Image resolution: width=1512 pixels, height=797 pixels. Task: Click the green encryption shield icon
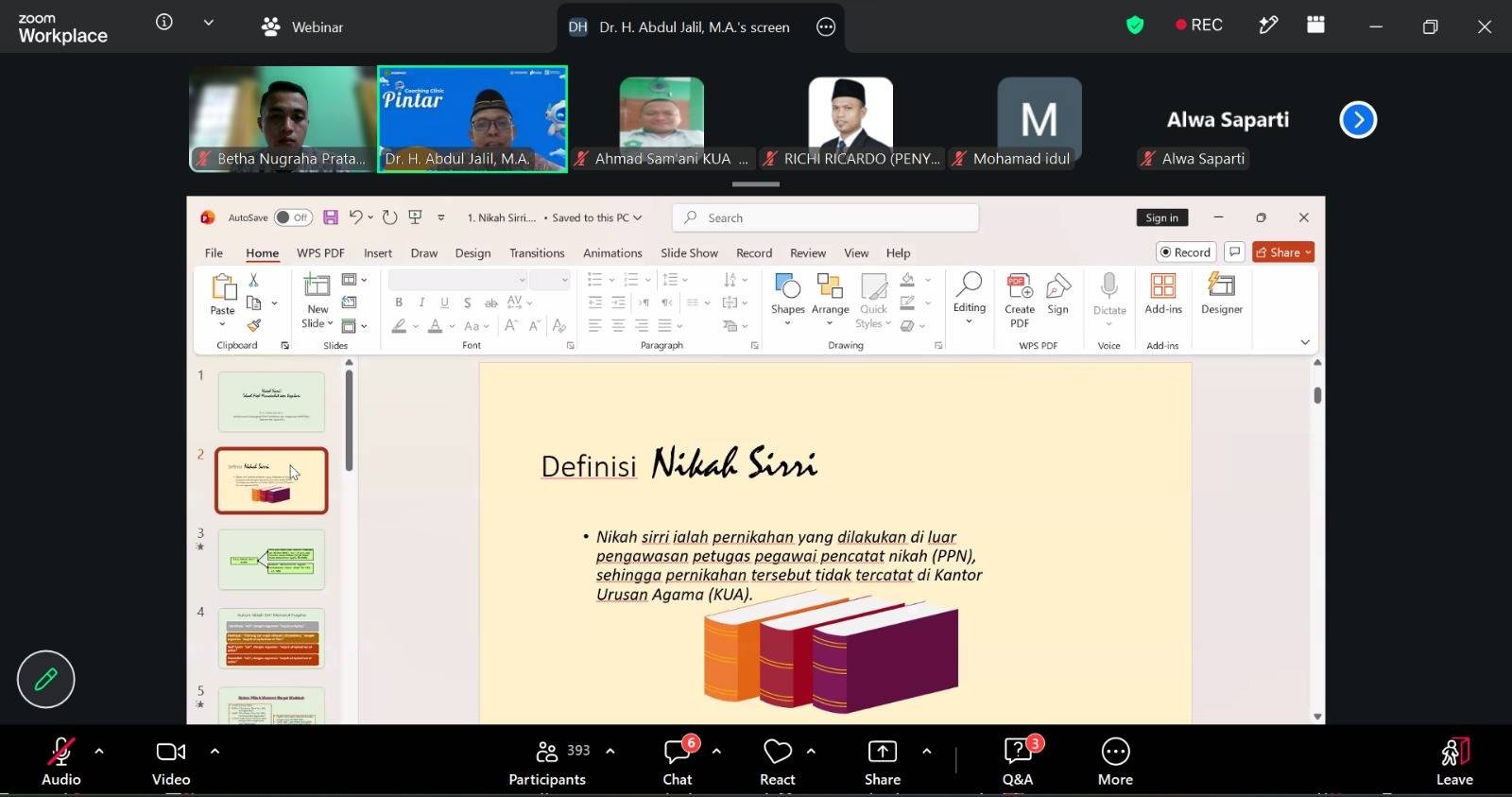[x=1135, y=26]
